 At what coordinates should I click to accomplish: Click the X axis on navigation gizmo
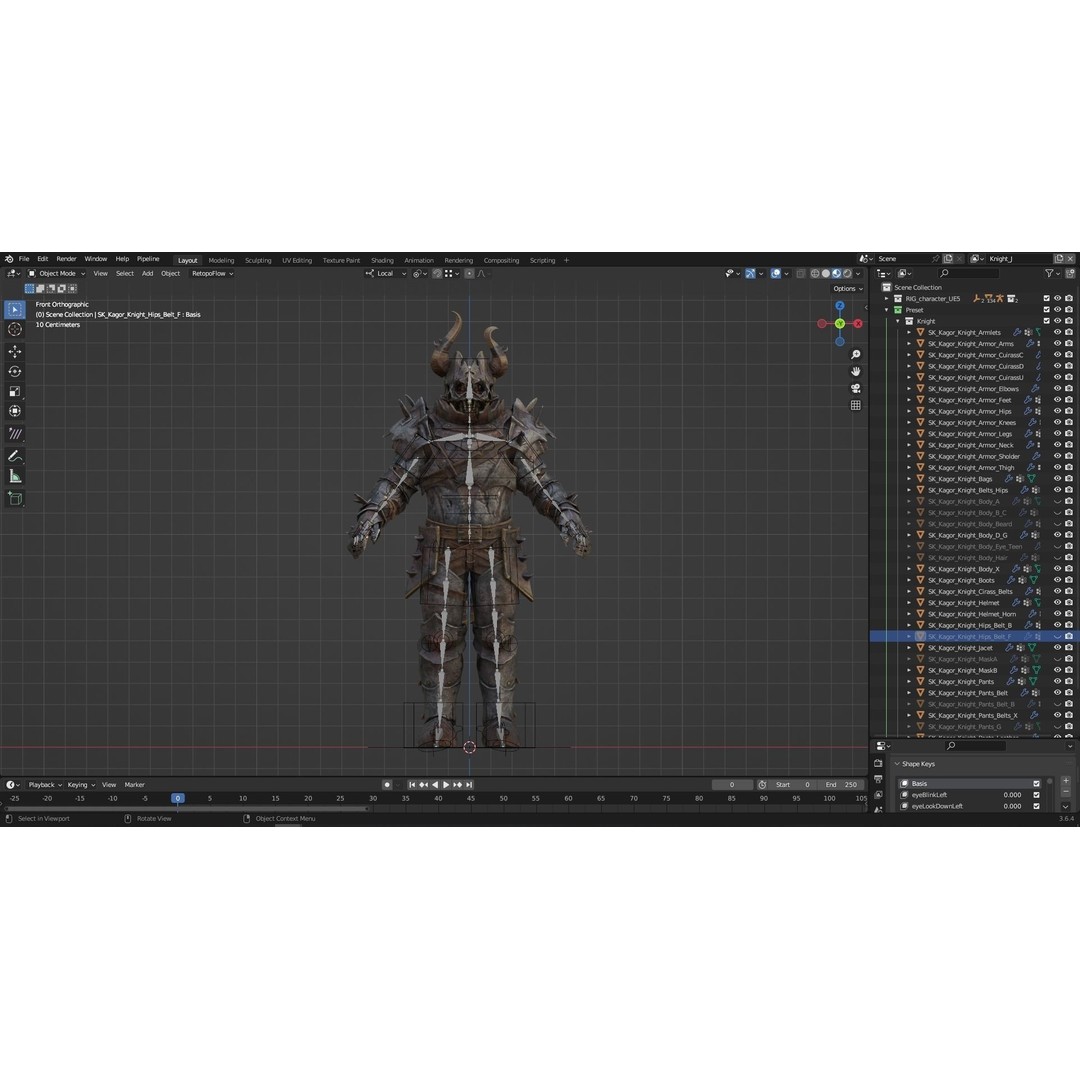click(858, 324)
